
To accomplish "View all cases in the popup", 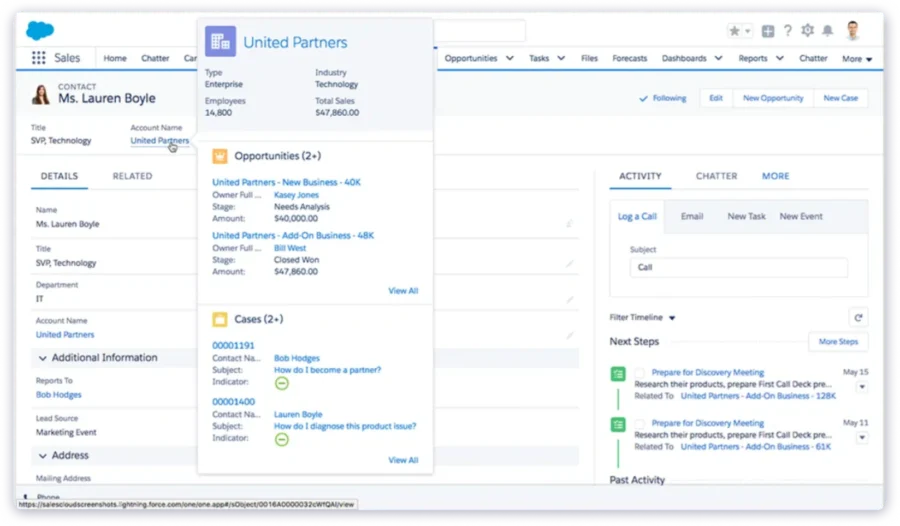I will (x=403, y=460).
